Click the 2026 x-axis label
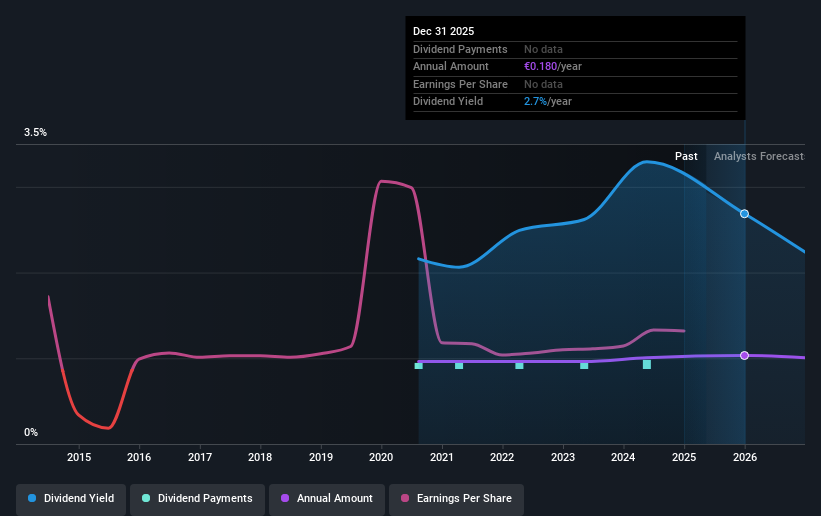The height and width of the screenshot is (516, 821). (745, 457)
